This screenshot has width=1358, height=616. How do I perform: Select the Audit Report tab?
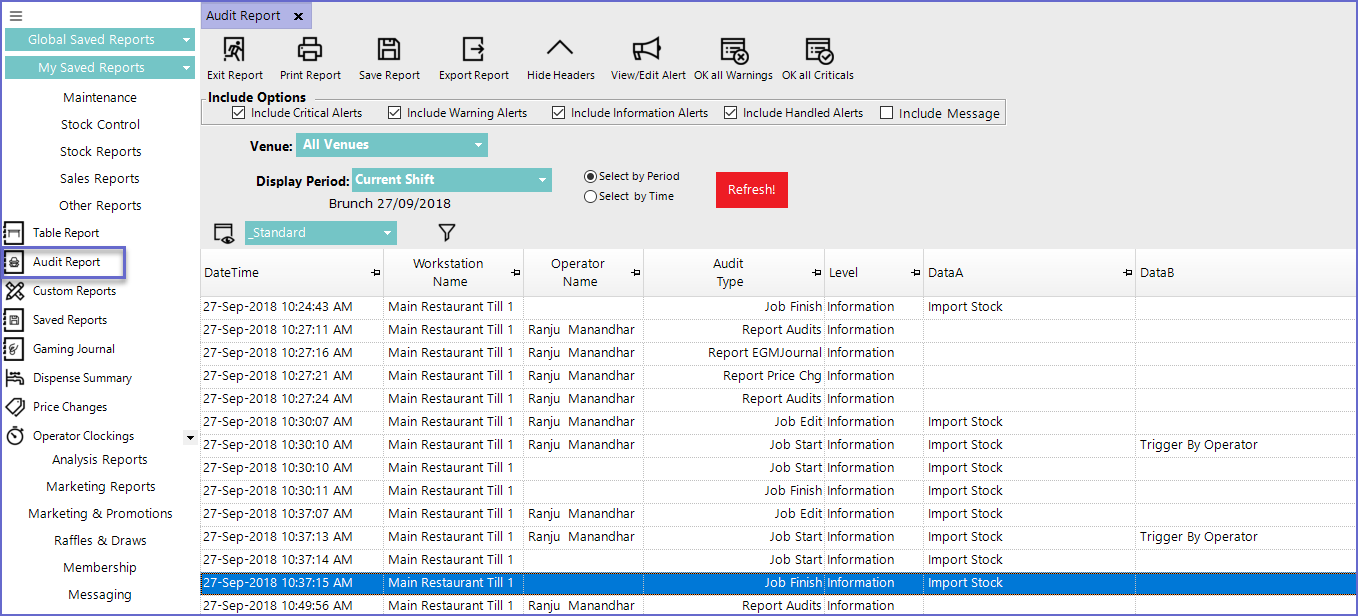[244, 16]
